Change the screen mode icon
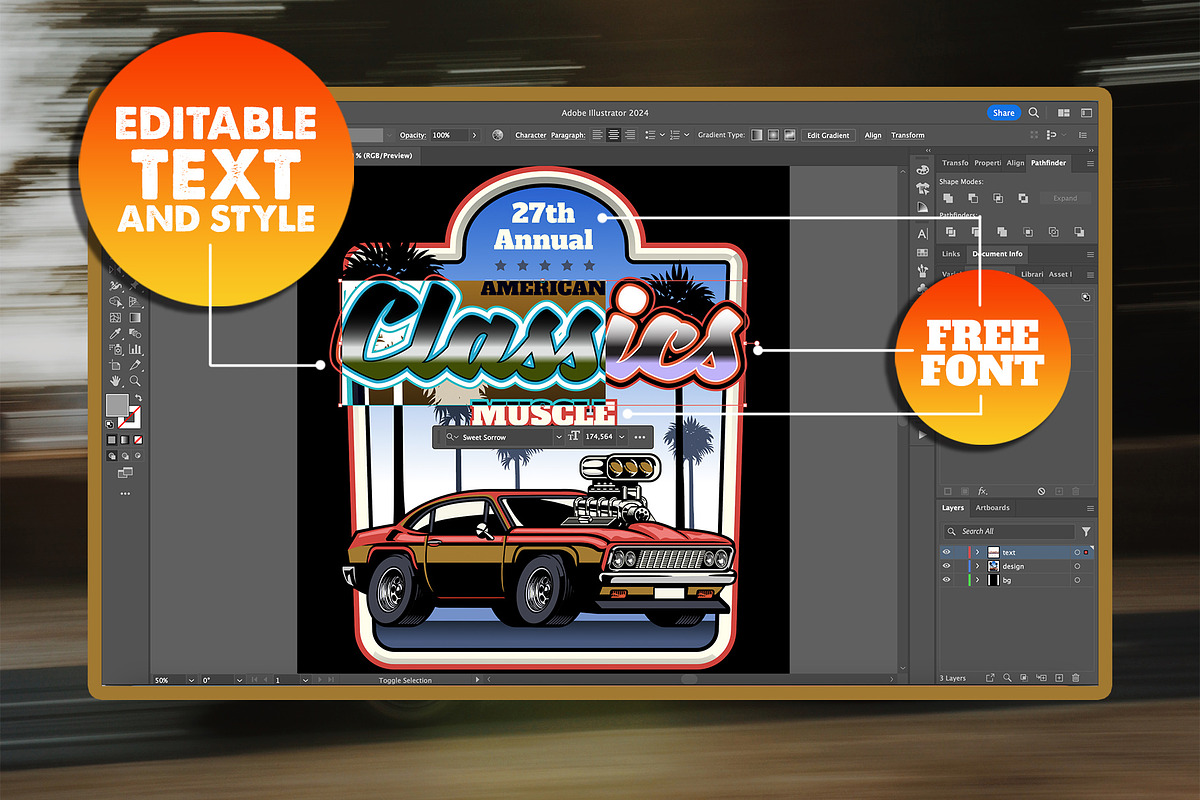1200x800 pixels. [x=125, y=472]
